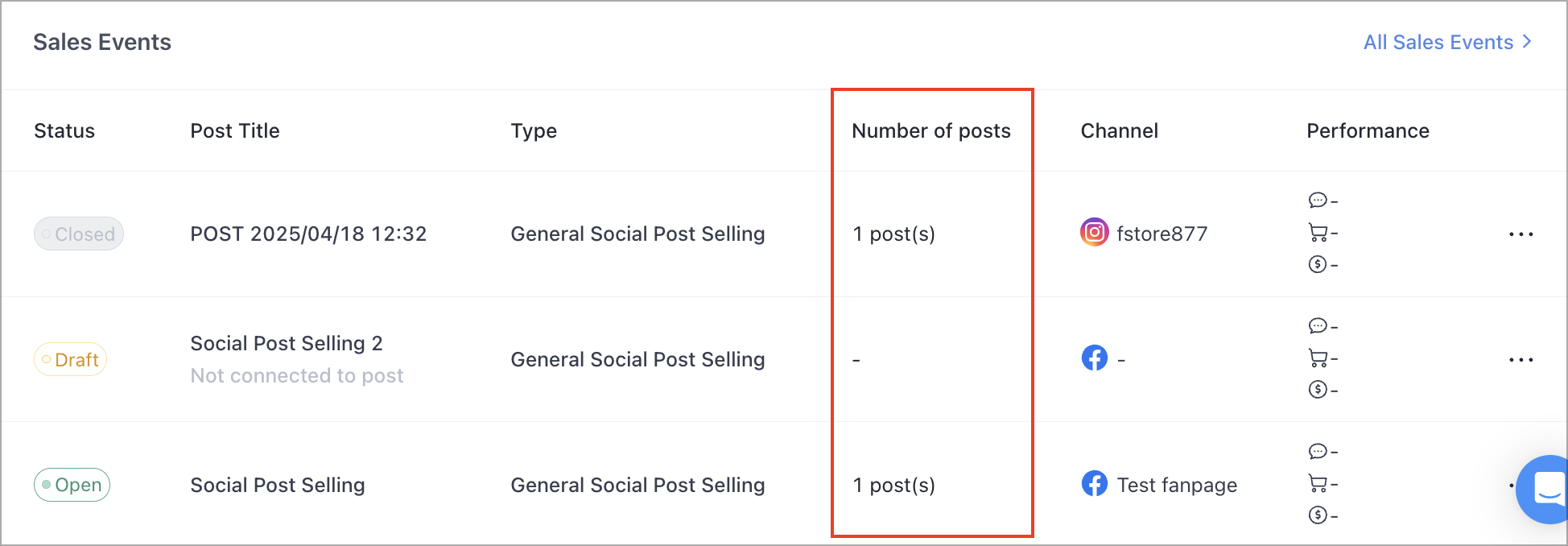Viewport: 1568px width, 546px height.
Task: Click the Instagram icon beside fstore877
Action: 1094,233
